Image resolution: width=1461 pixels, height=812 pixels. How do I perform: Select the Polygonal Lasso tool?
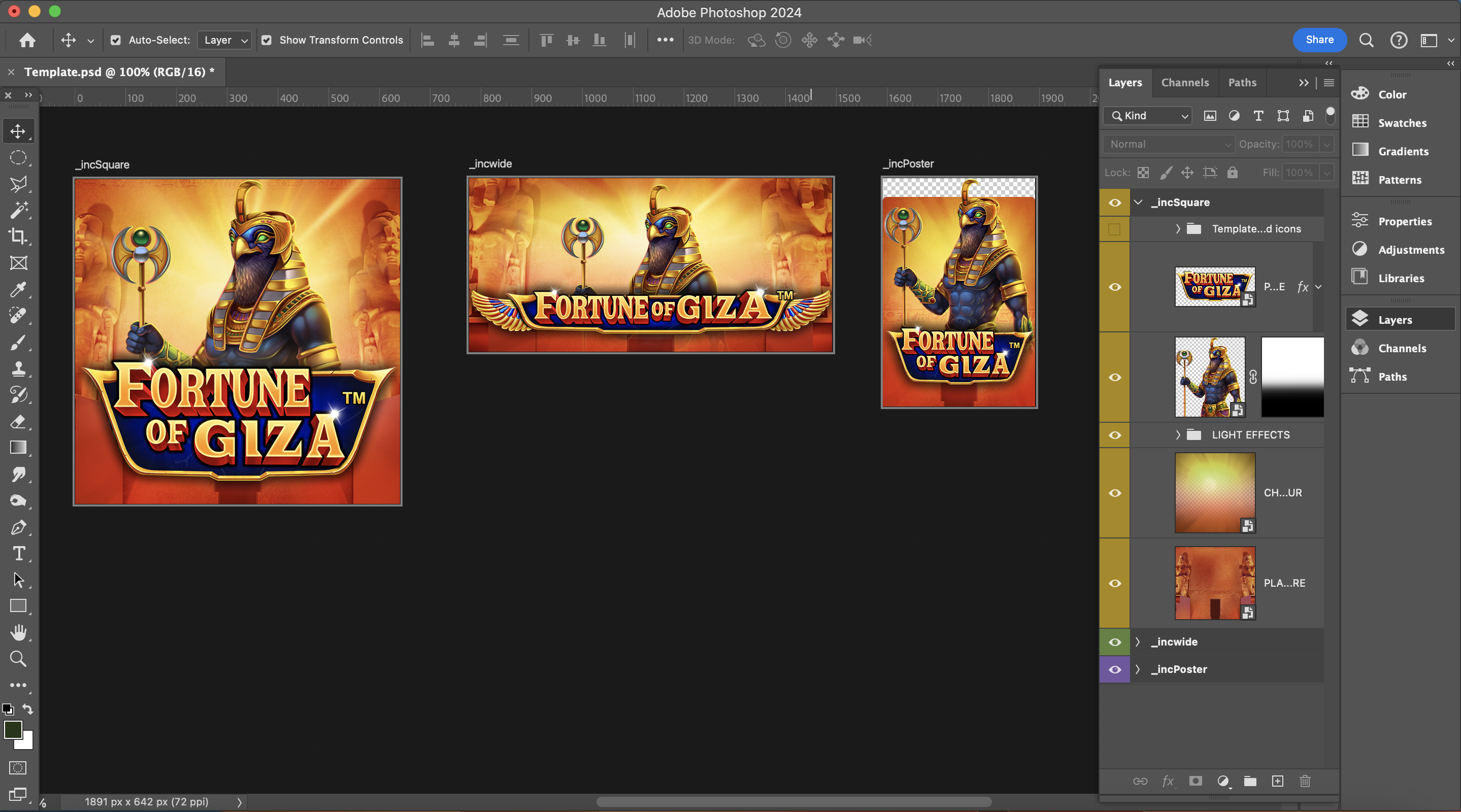(x=18, y=184)
